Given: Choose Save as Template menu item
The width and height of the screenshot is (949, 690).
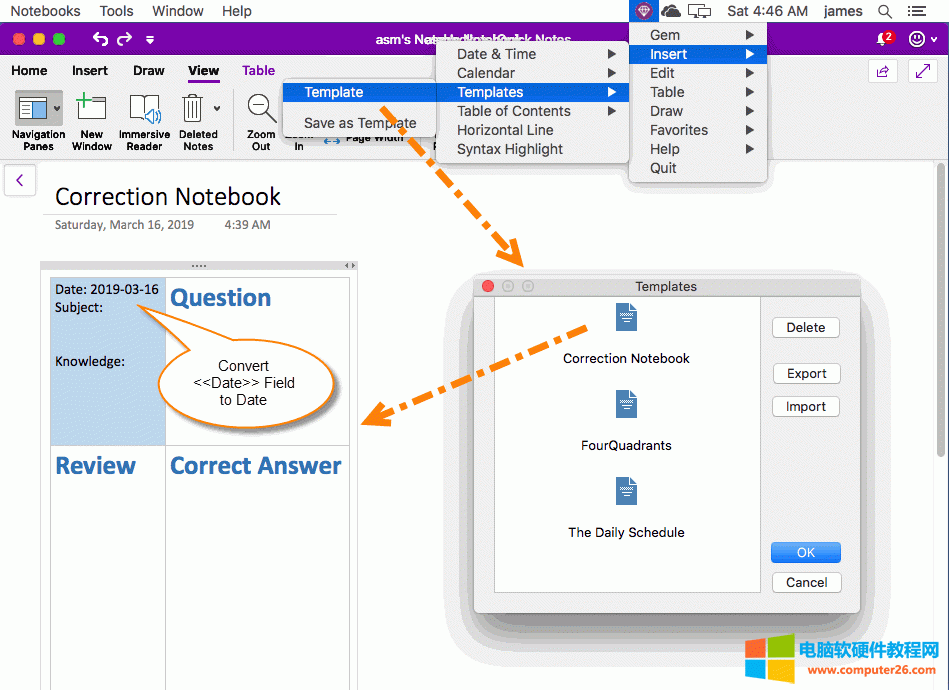Looking at the screenshot, I should (x=360, y=123).
